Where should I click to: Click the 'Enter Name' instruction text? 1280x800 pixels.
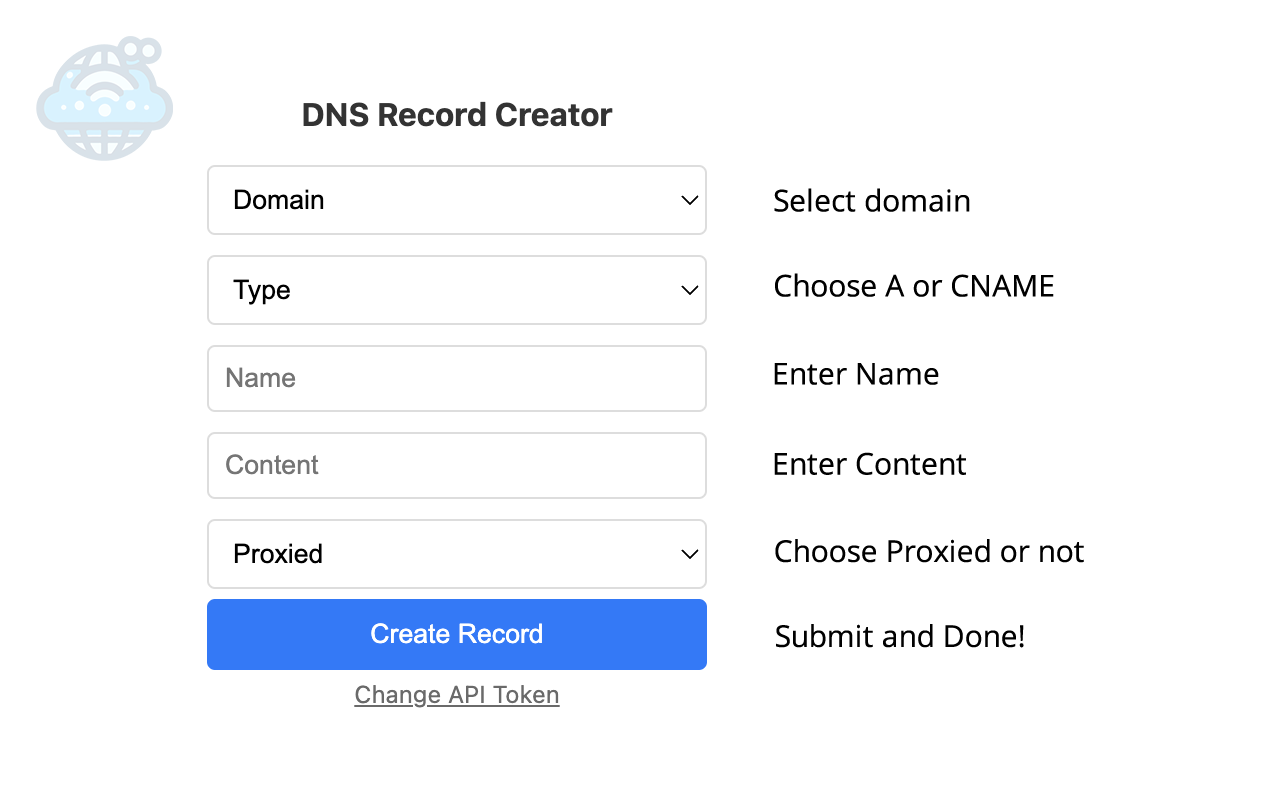point(856,374)
